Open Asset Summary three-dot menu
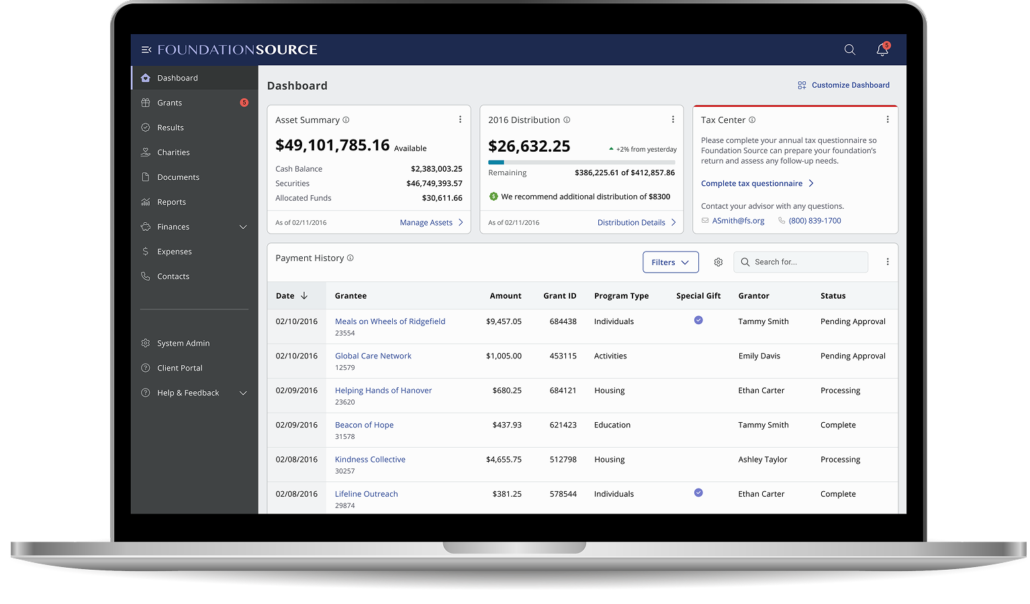 [x=460, y=120]
